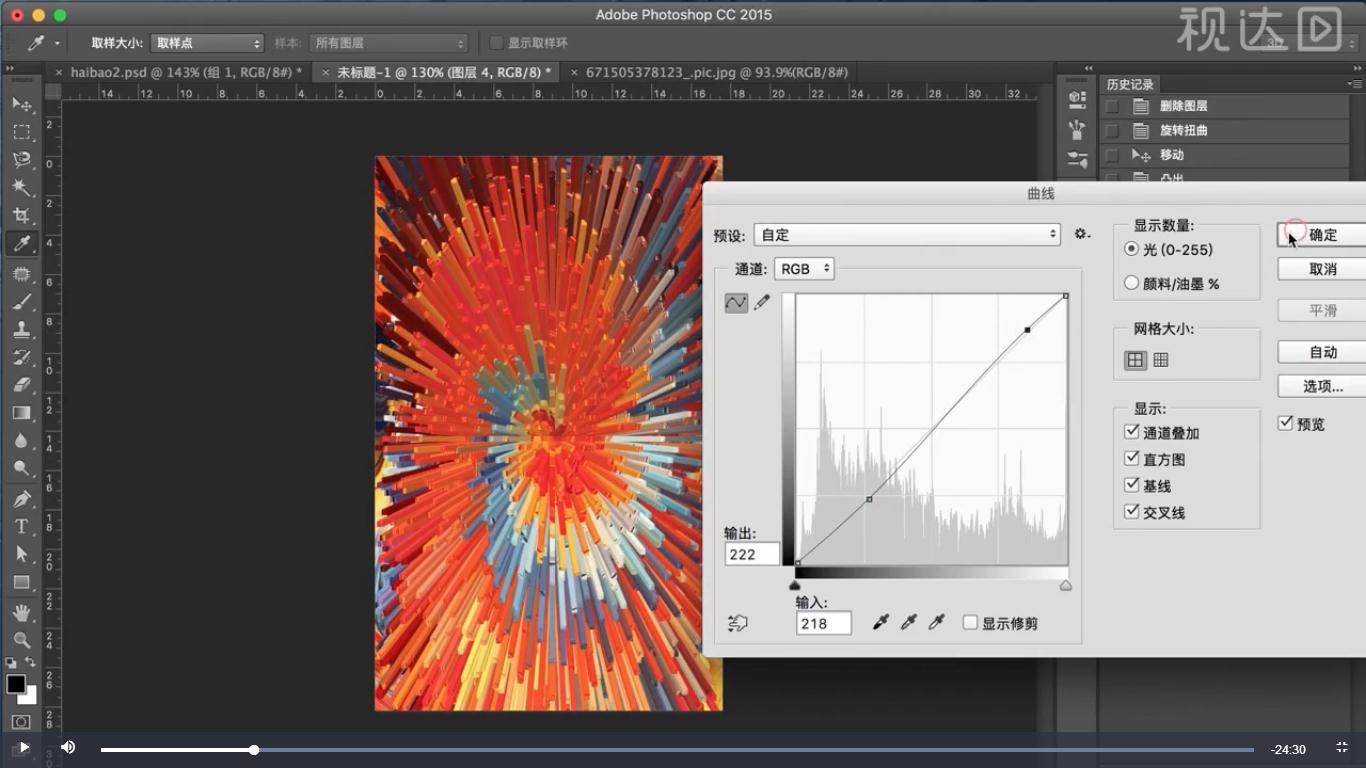Choose curve point editing mode in Curves
This screenshot has width=1366, height=768.
tap(736, 302)
